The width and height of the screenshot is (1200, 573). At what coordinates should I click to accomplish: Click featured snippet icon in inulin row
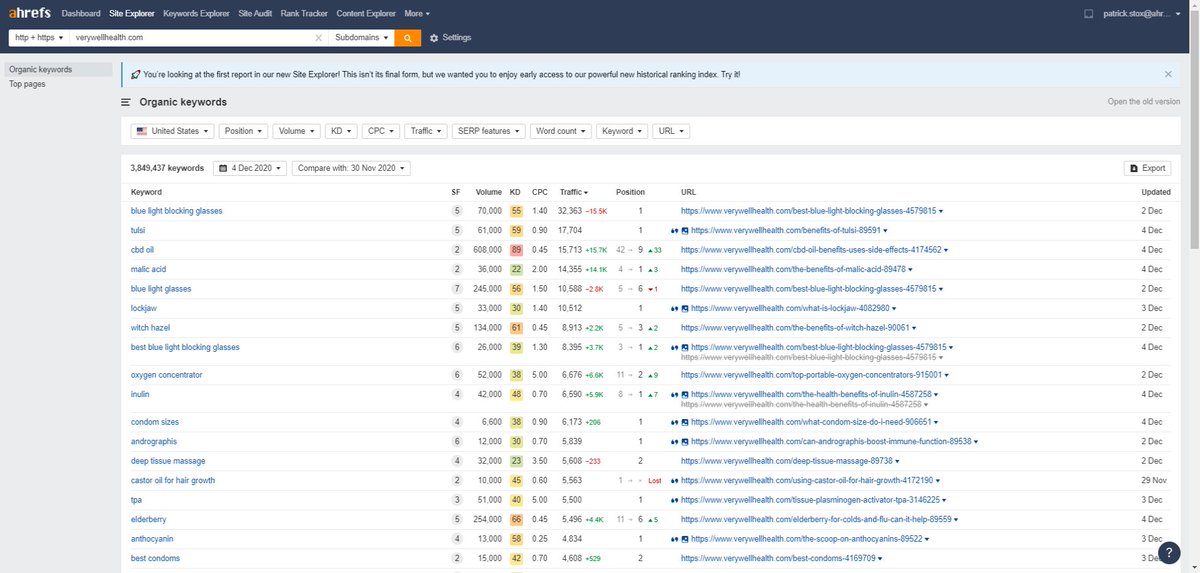click(674, 395)
